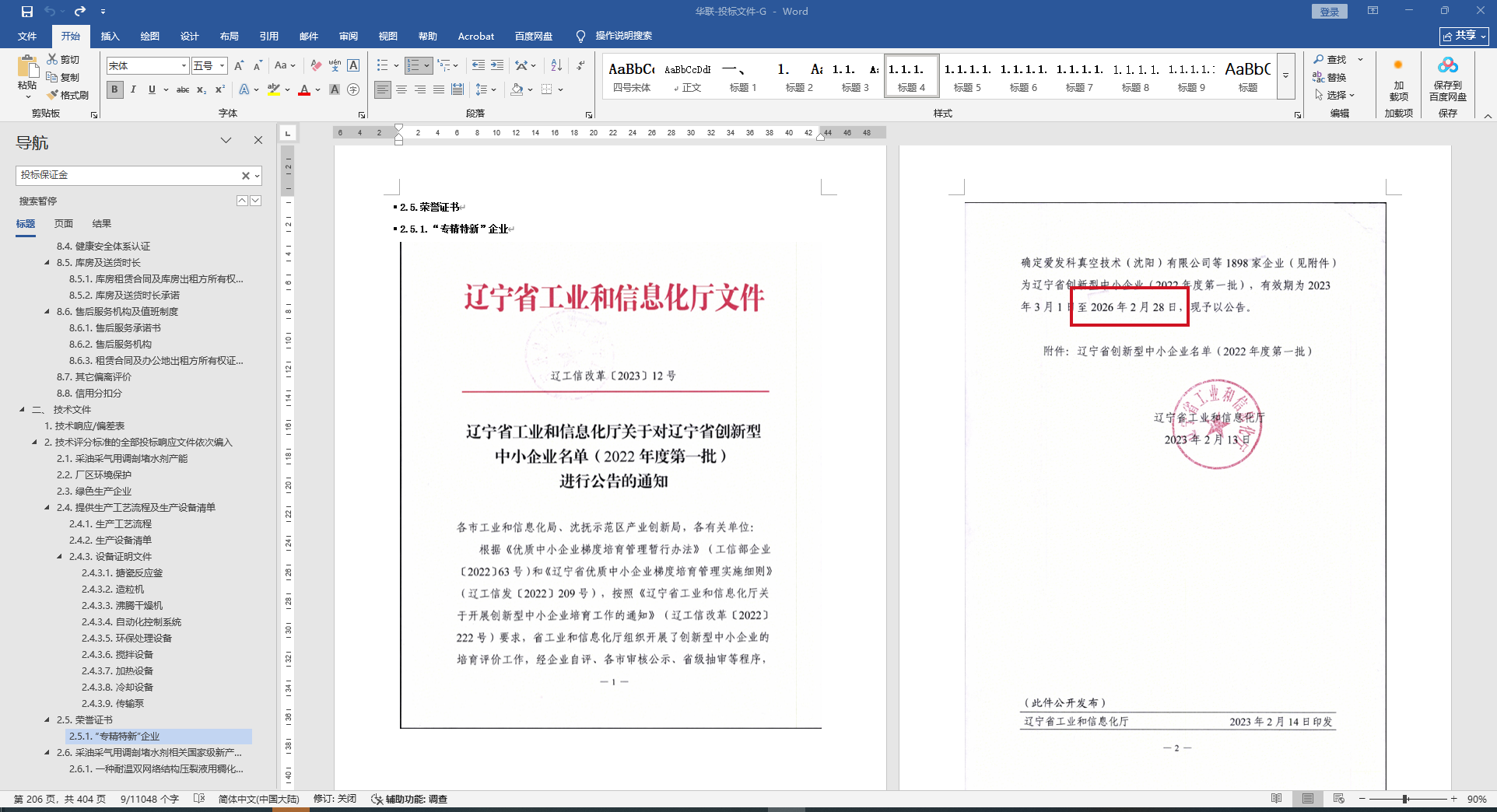Toggle the underline formatting button
This screenshot has width=1497, height=812.
click(152, 90)
